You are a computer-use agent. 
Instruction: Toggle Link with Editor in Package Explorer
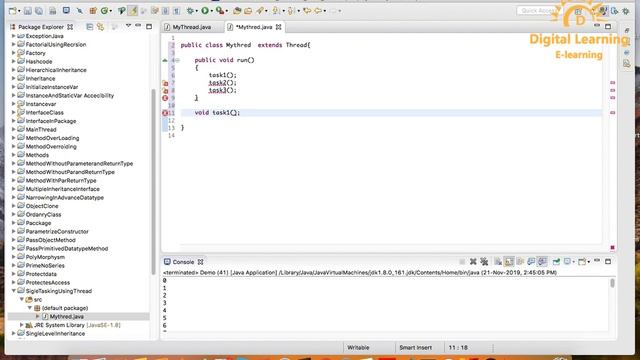[100, 27]
